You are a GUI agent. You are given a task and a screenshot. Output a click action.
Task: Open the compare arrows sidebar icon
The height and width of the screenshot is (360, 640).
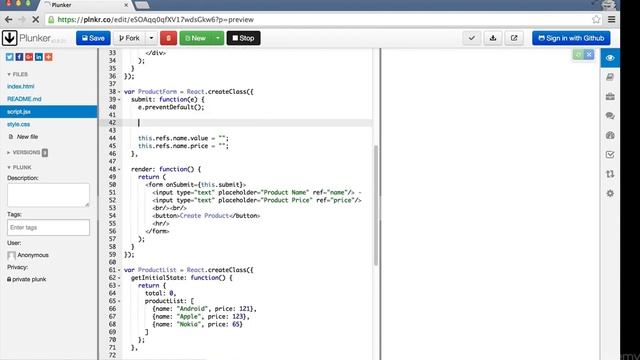pos(610,174)
